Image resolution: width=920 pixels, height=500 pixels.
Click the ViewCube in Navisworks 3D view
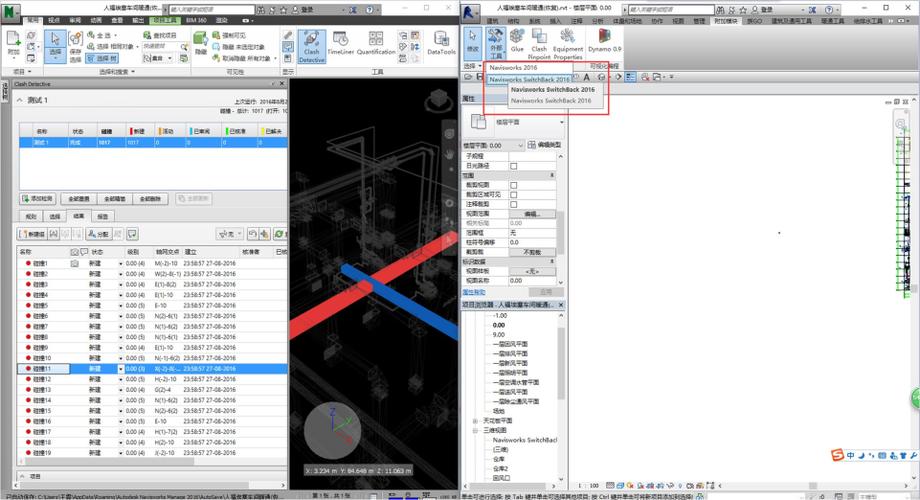[x=438, y=100]
